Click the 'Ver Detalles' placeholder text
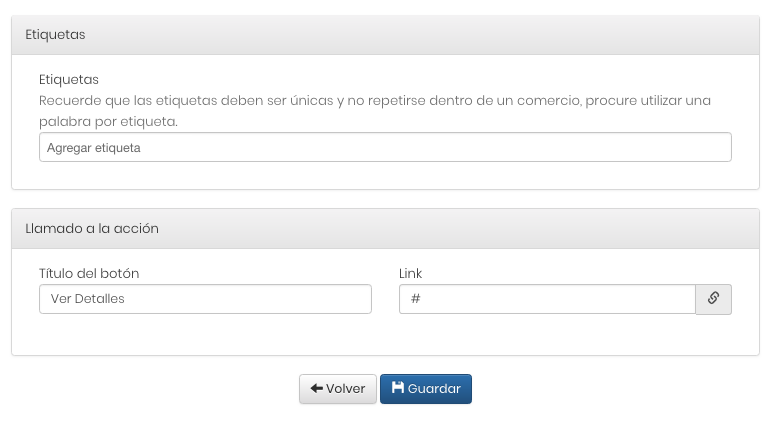Viewport: 777px width, 421px height. (87, 299)
